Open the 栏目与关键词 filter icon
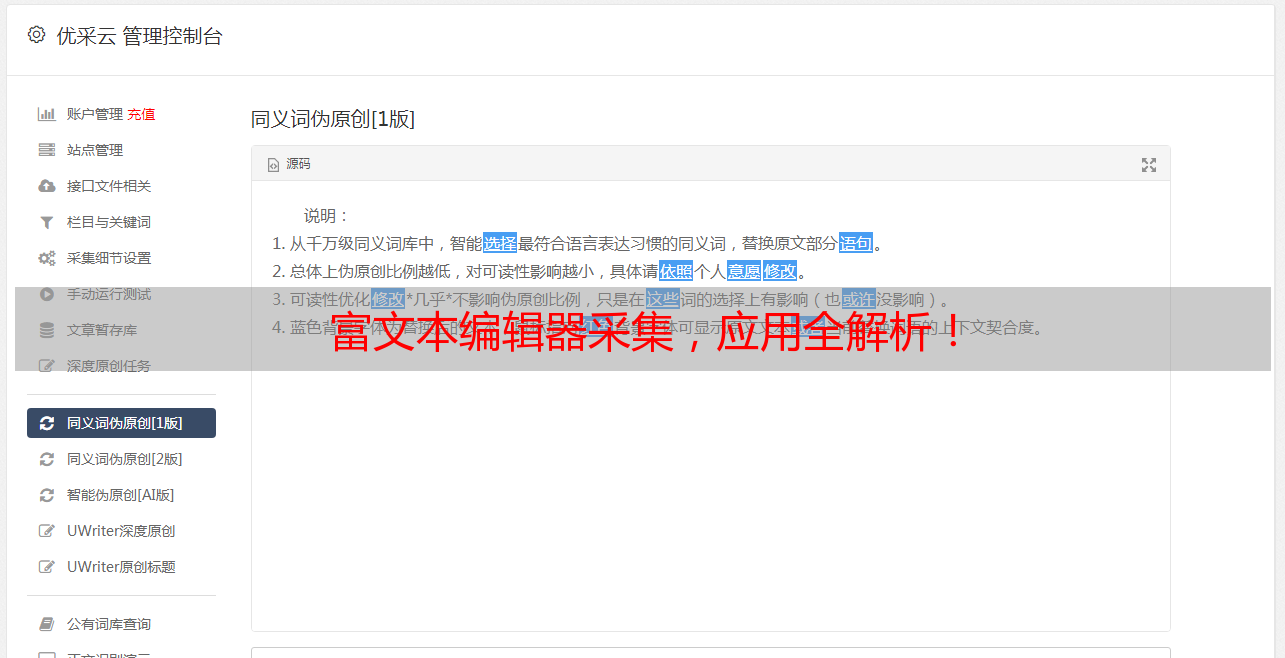The image size is (1285, 658). coord(46,222)
